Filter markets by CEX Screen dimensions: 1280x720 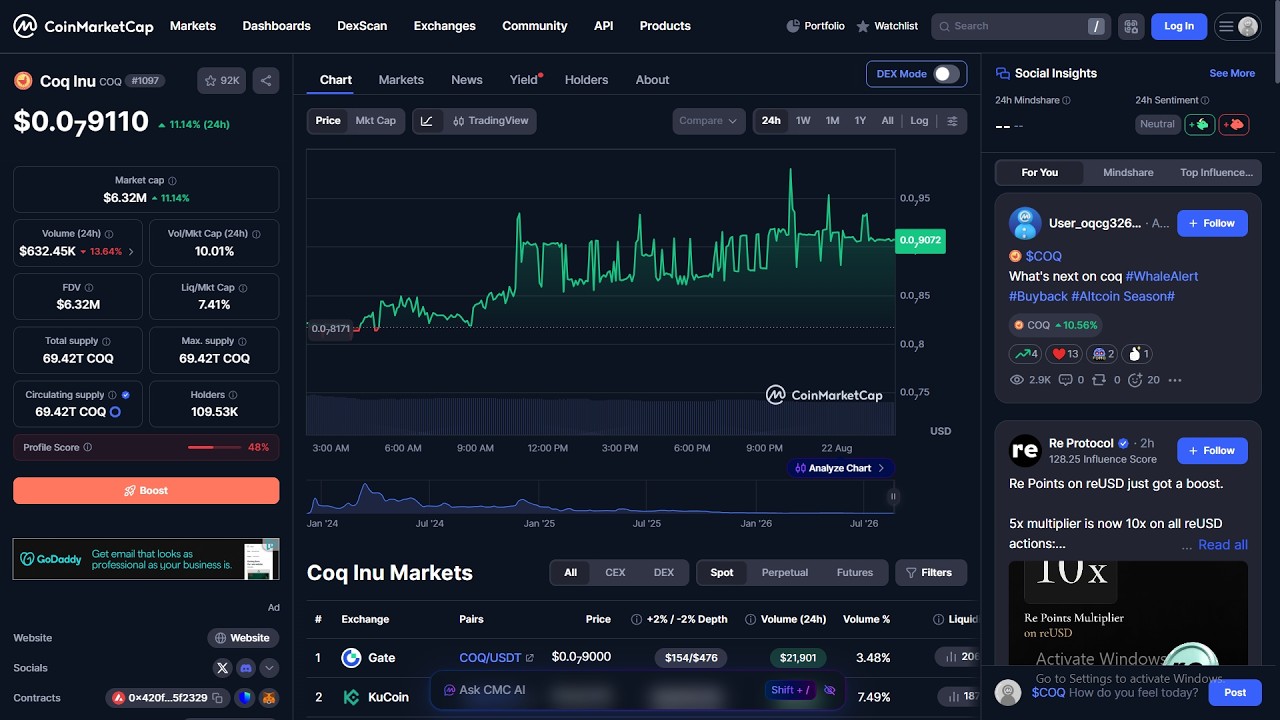pyautogui.click(x=615, y=573)
